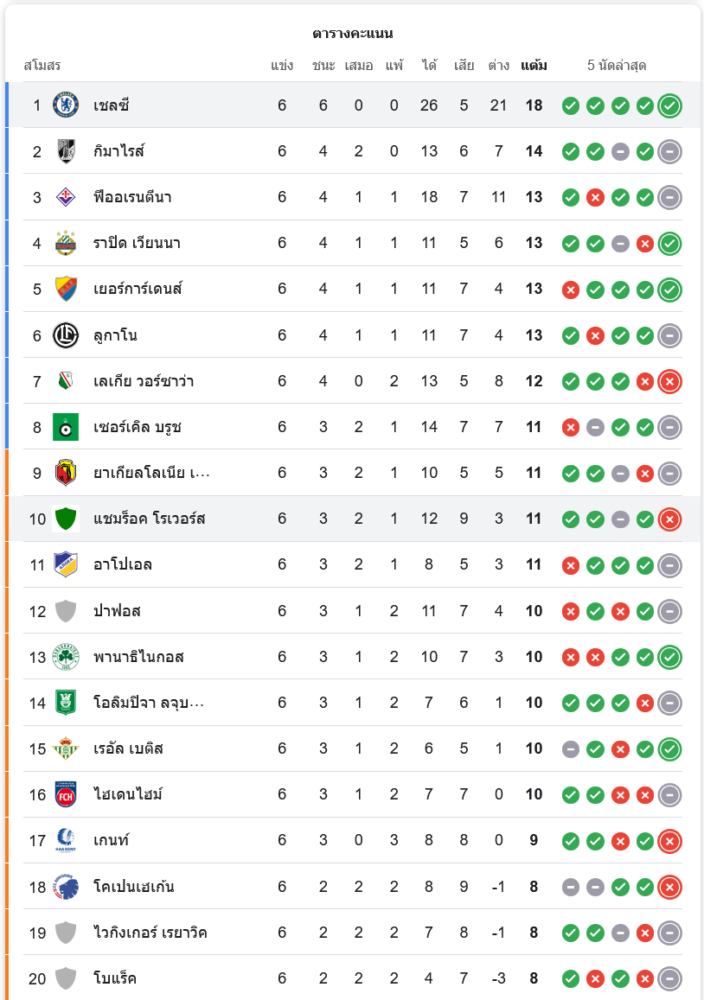
Task: Select the Legia Warsaw crest icon
Action: click(x=66, y=381)
